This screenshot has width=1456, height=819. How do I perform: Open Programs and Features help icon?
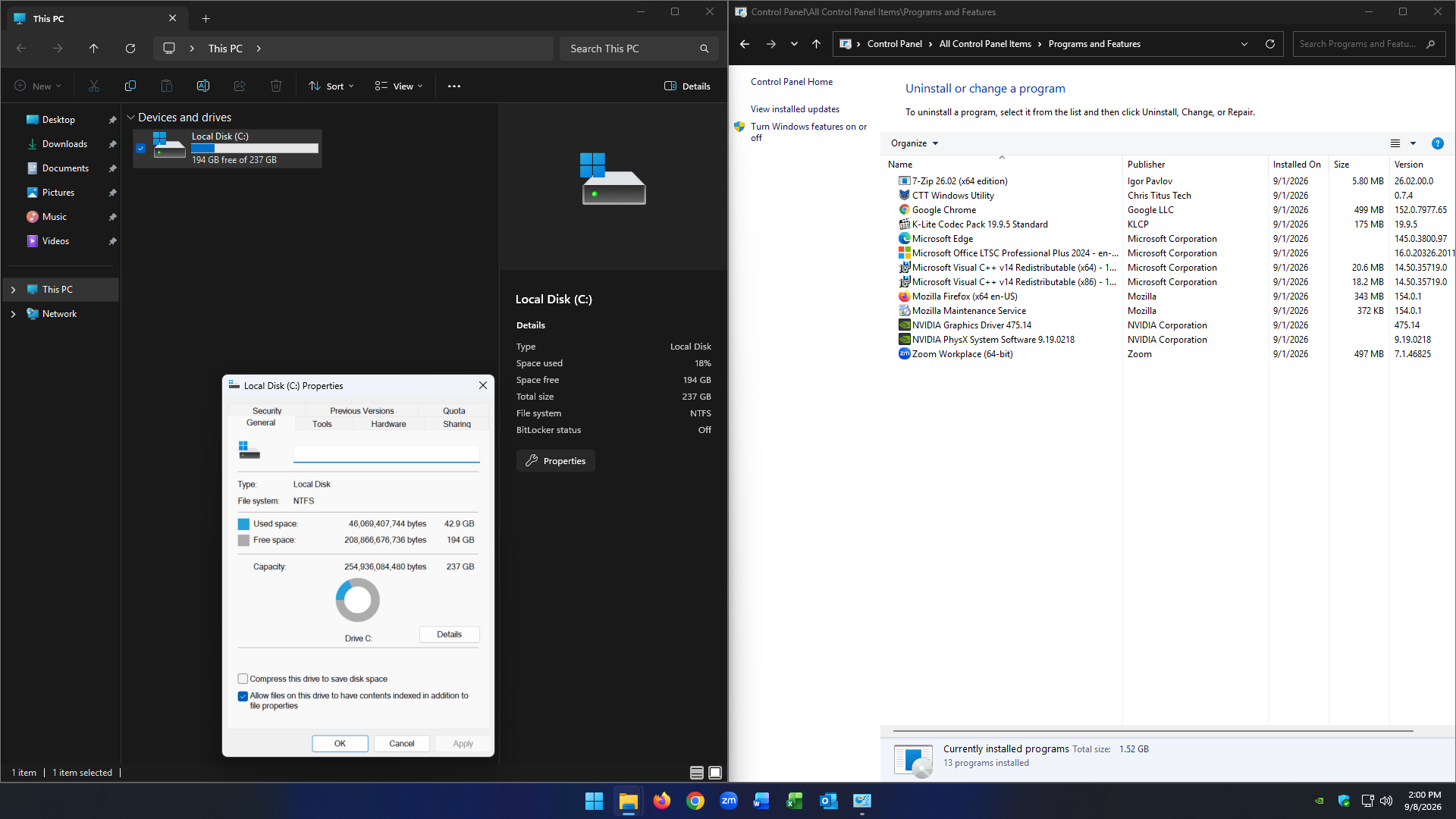[x=1437, y=143]
